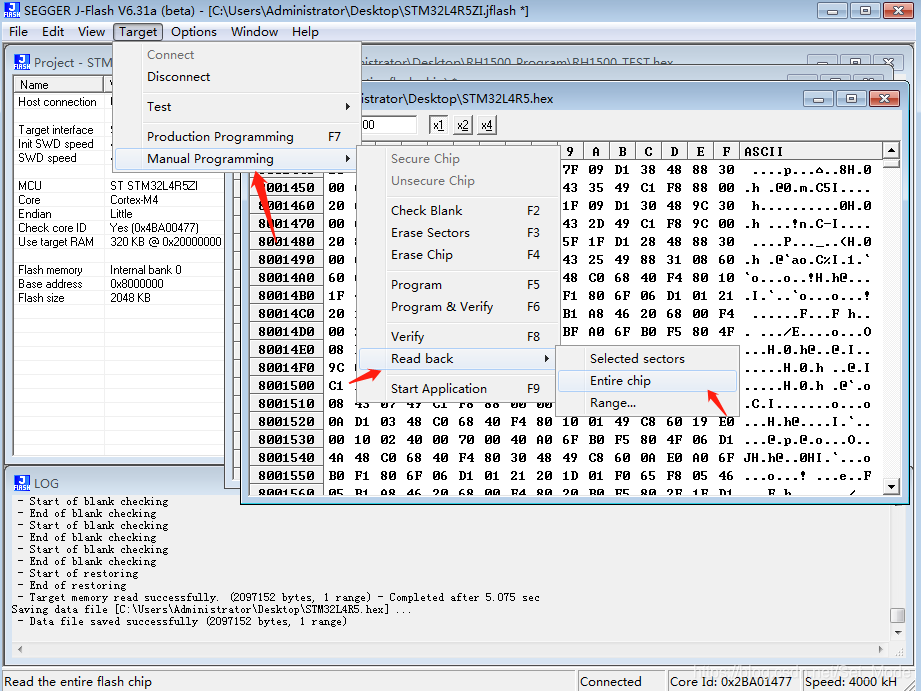Choose Verify (F8) menu entry
The width and height of the screenshot is (921, 691).
pos(459,337)
